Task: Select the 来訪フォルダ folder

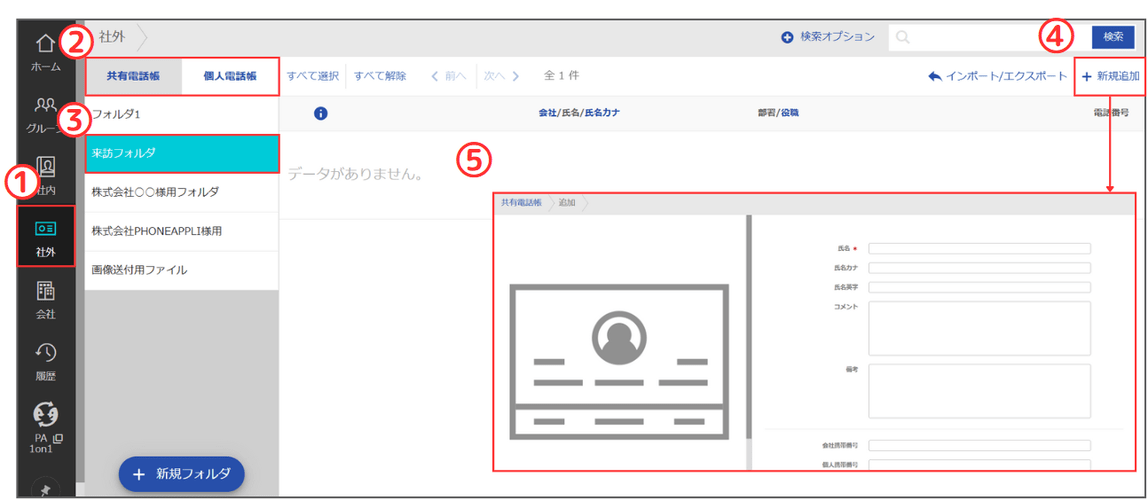Action: click(x=182, y=154)
